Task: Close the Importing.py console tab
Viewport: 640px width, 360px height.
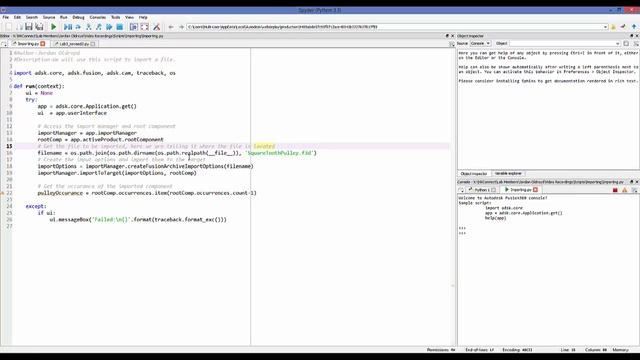Action: [x=536, y=190]
